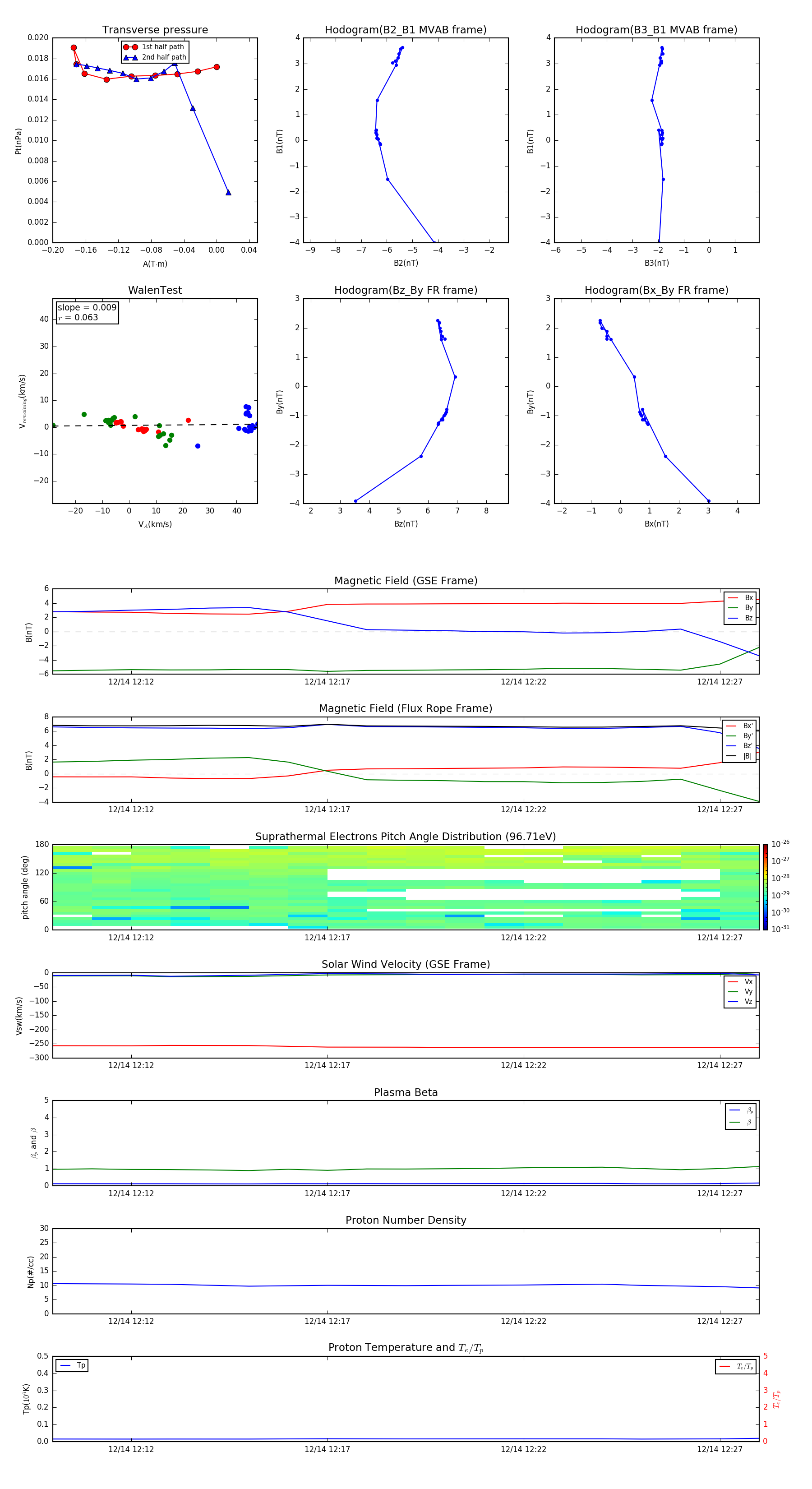Click the 'Proton Number Density' title
The height and width of the screenshot is (1489, 812).
tap(406, 1220)
